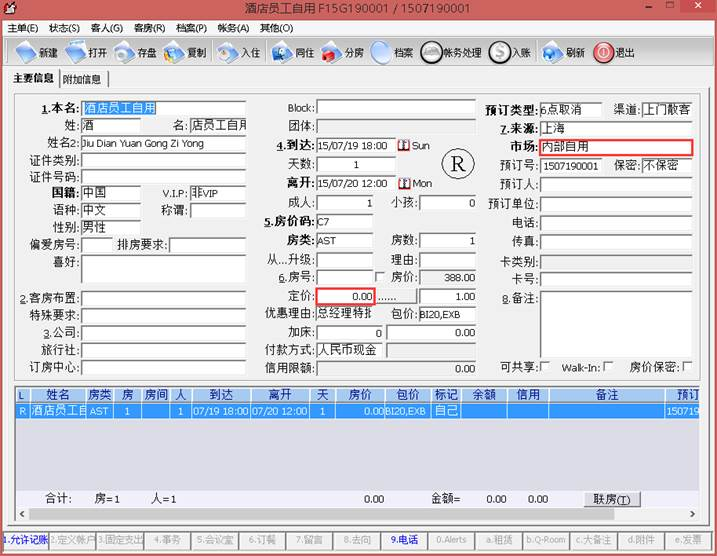717x556 pixels.
Task: Click the 3.公司 company field
Action: 164,333
